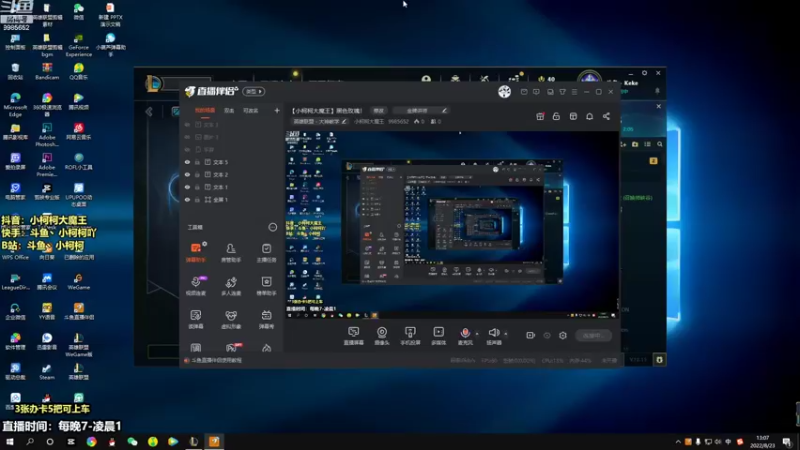Click the start streaming button
The image size is (800, 450).
(x=593, y=335)
